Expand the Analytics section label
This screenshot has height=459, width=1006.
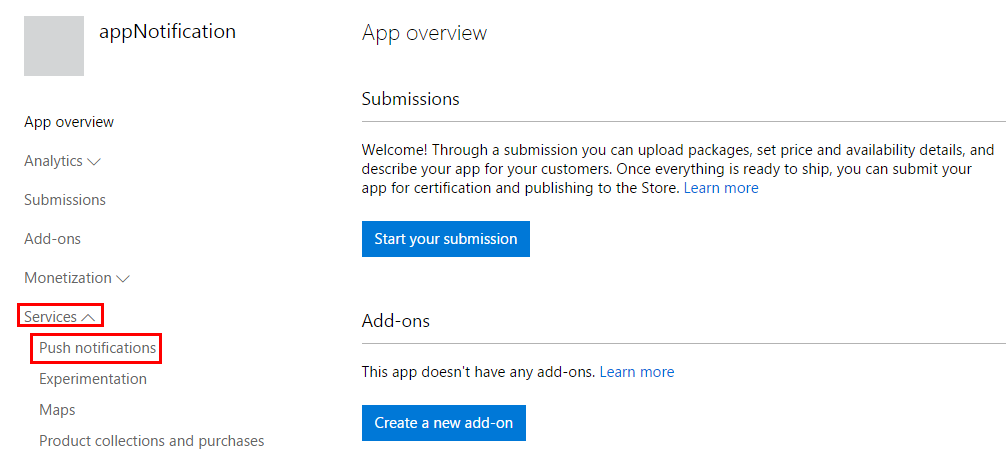[x=53, y=161]
